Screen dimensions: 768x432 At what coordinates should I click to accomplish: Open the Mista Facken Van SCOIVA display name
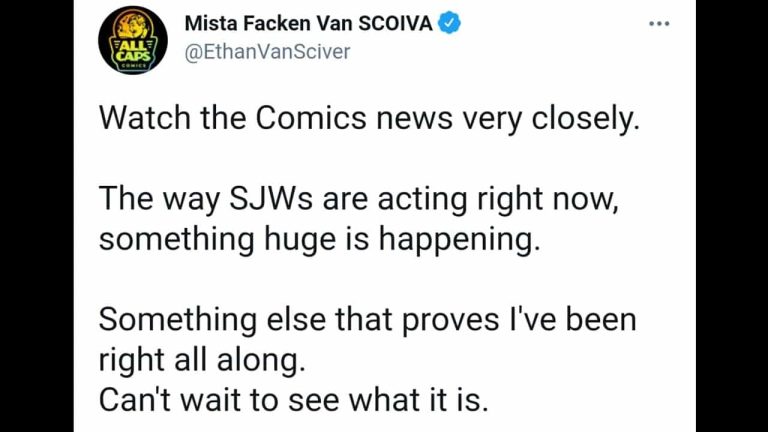[309, 24]
